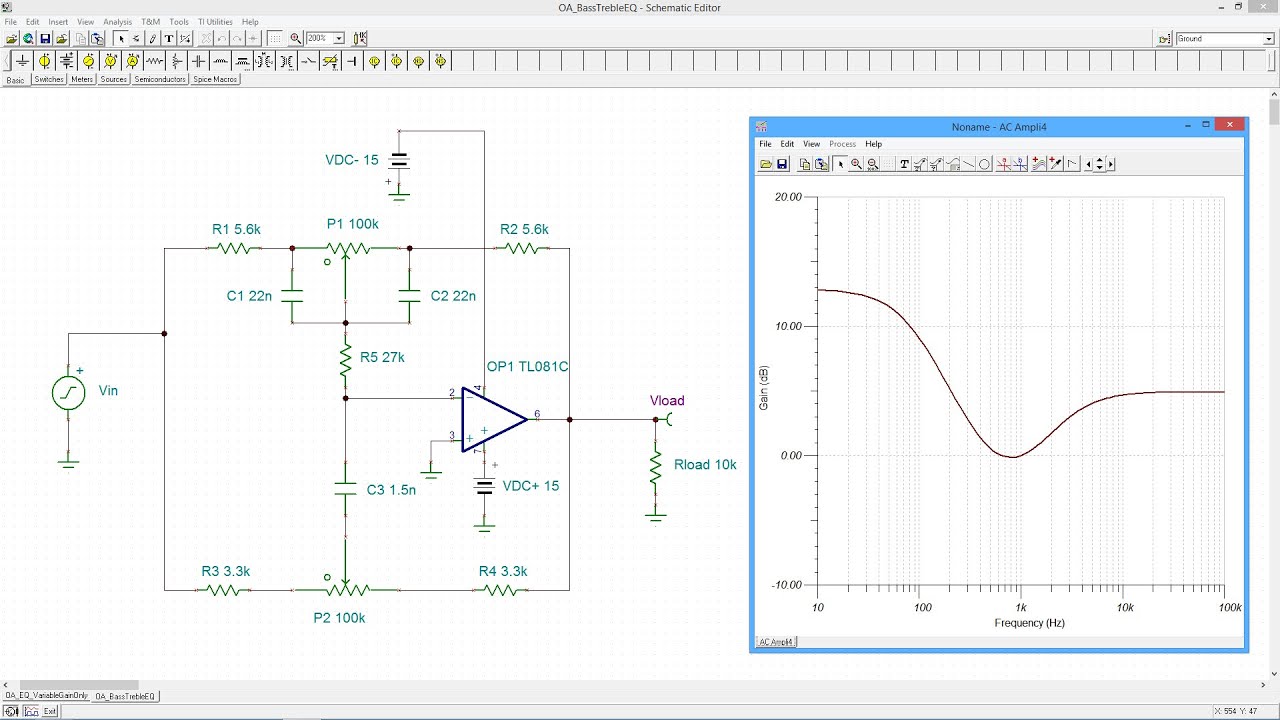1280x720 pixels.
Task: Open the Ground component dropdown at top right
Action: click(x=1268, y=39)
